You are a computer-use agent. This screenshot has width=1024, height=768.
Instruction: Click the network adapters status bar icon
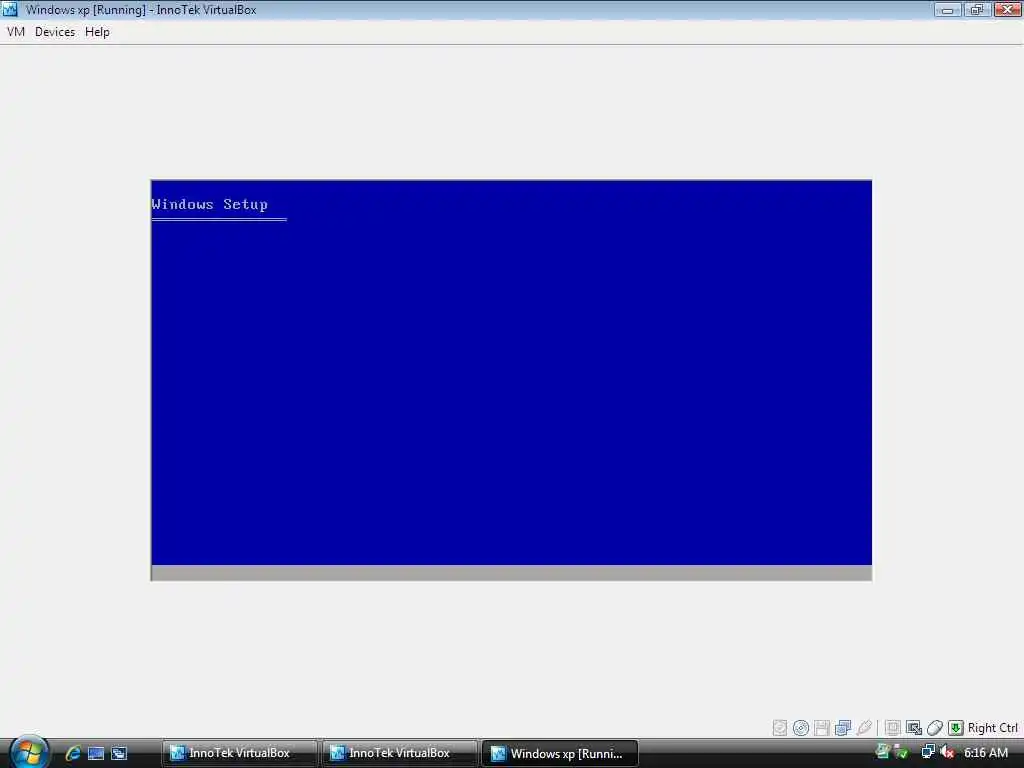click(x=843, y=728)
